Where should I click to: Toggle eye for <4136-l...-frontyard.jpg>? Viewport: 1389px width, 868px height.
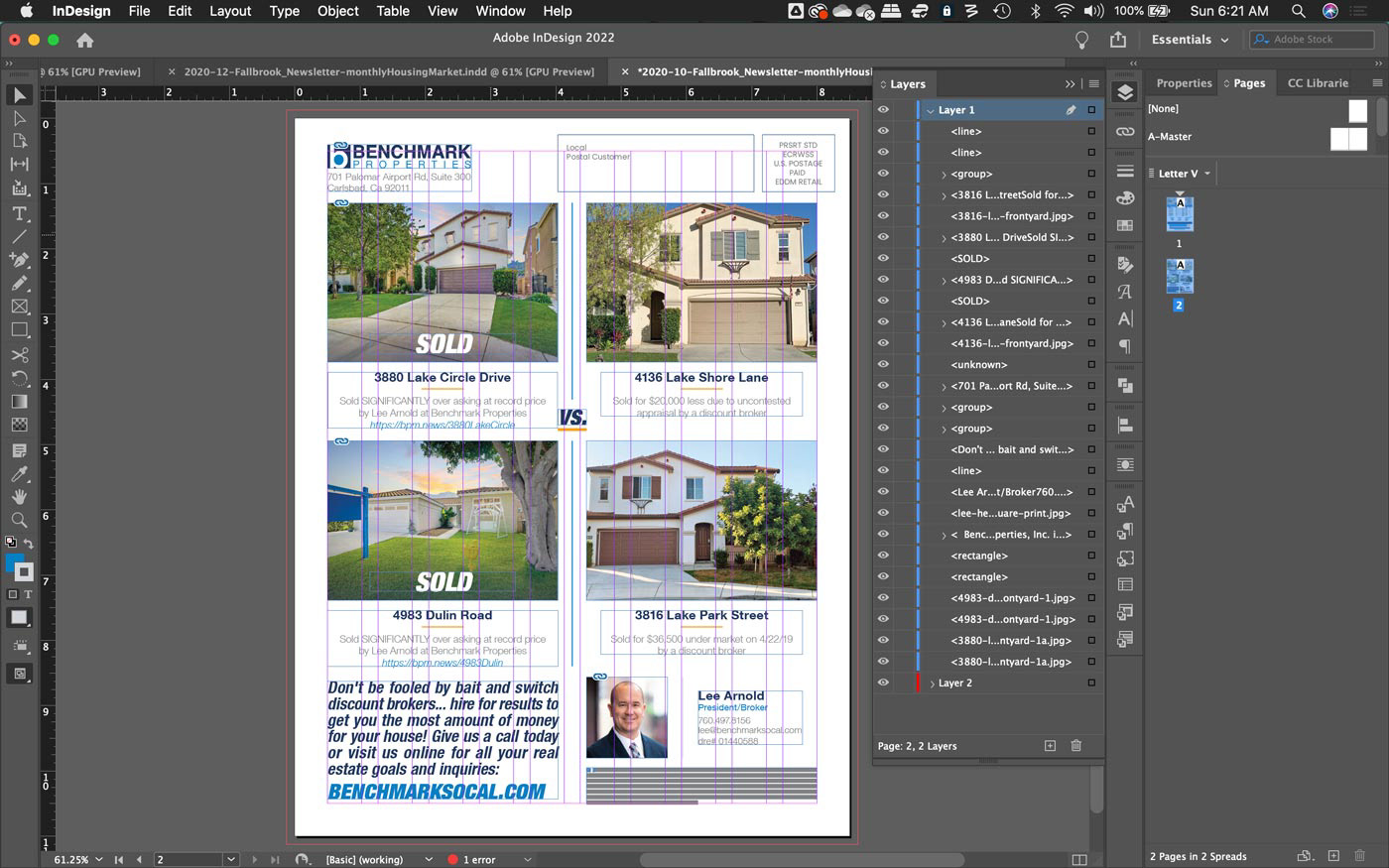[883, 343]
